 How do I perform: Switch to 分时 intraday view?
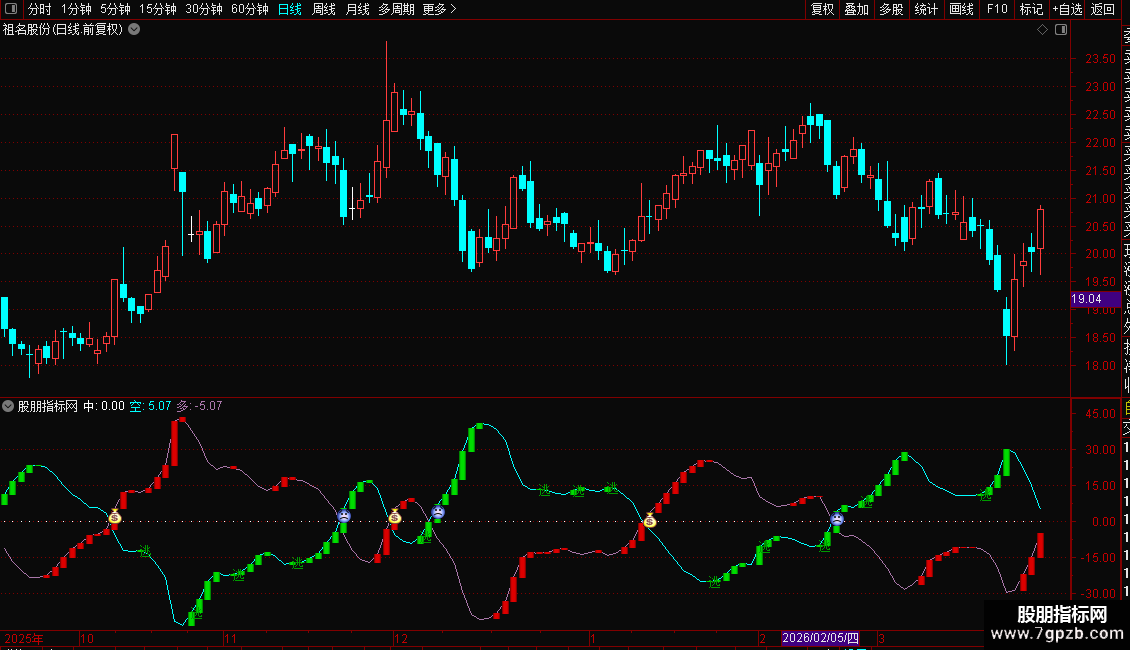(x=40, y=9)
